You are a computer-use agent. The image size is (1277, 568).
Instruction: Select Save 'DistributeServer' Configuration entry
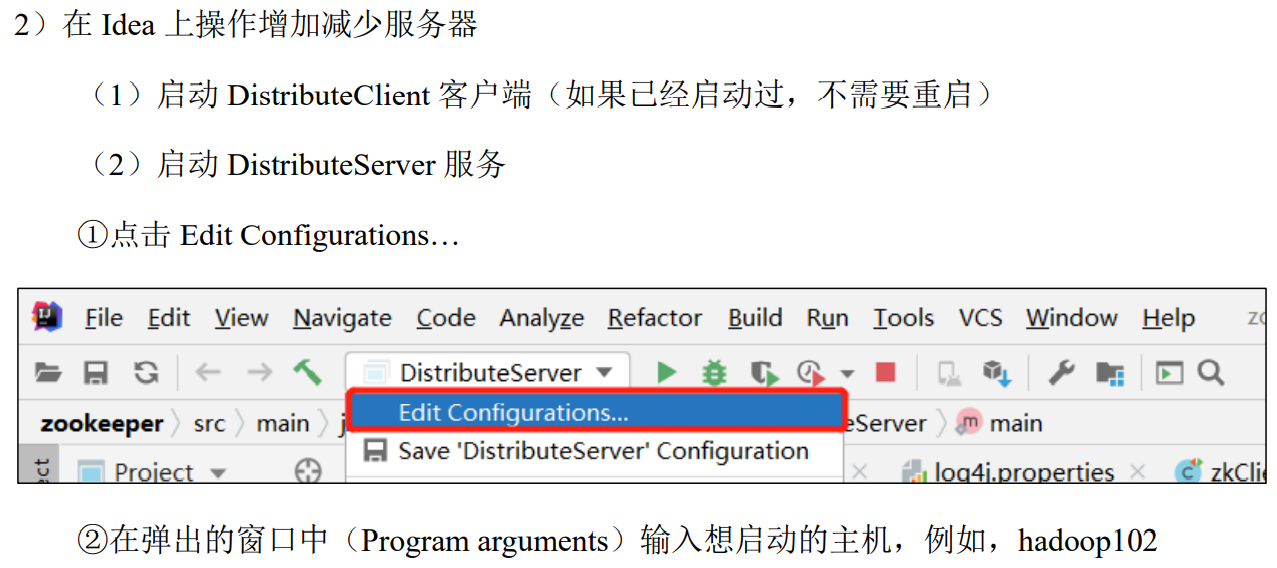[596, 451]
